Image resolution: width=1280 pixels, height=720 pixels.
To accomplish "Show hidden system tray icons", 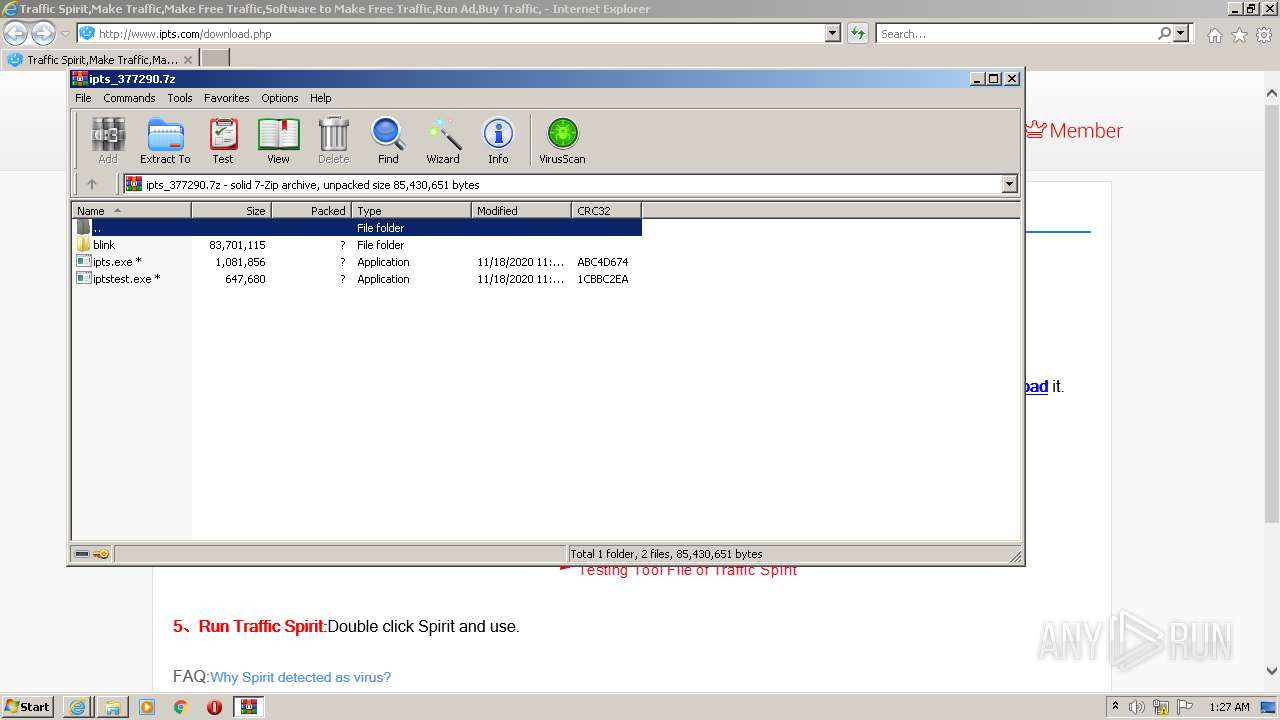I will click(1116, 706).
